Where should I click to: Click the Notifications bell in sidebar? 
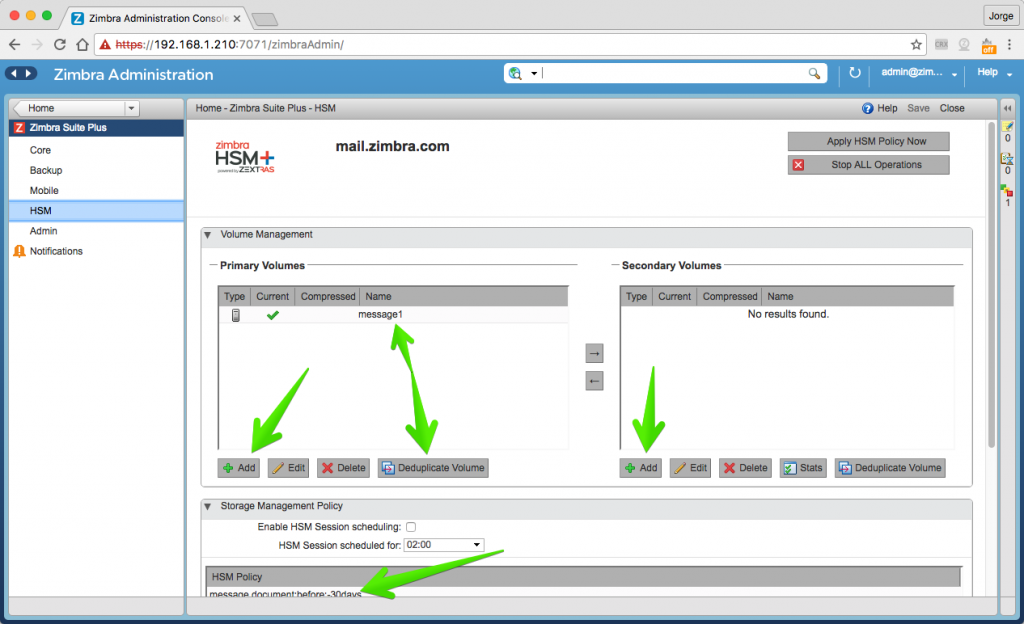point(20,251)
